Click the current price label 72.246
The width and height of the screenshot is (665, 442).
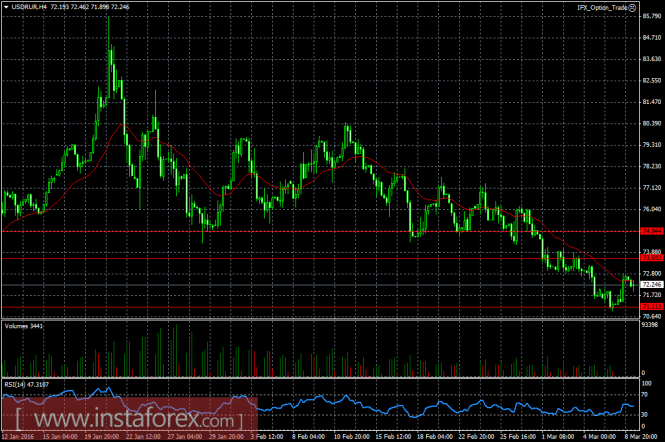[652, 285]
